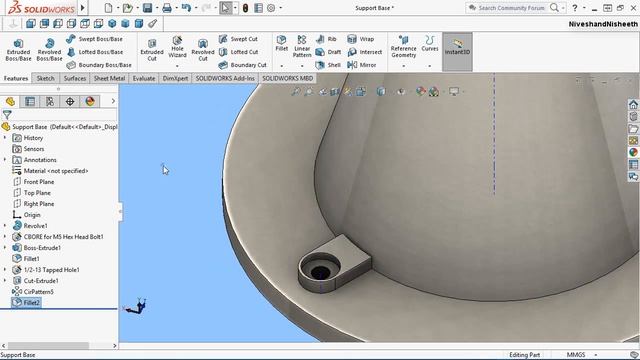The height and width of the screenshot is (360, 640).
Task: Select the Intersect tool
Action: (x=364, y=52)
